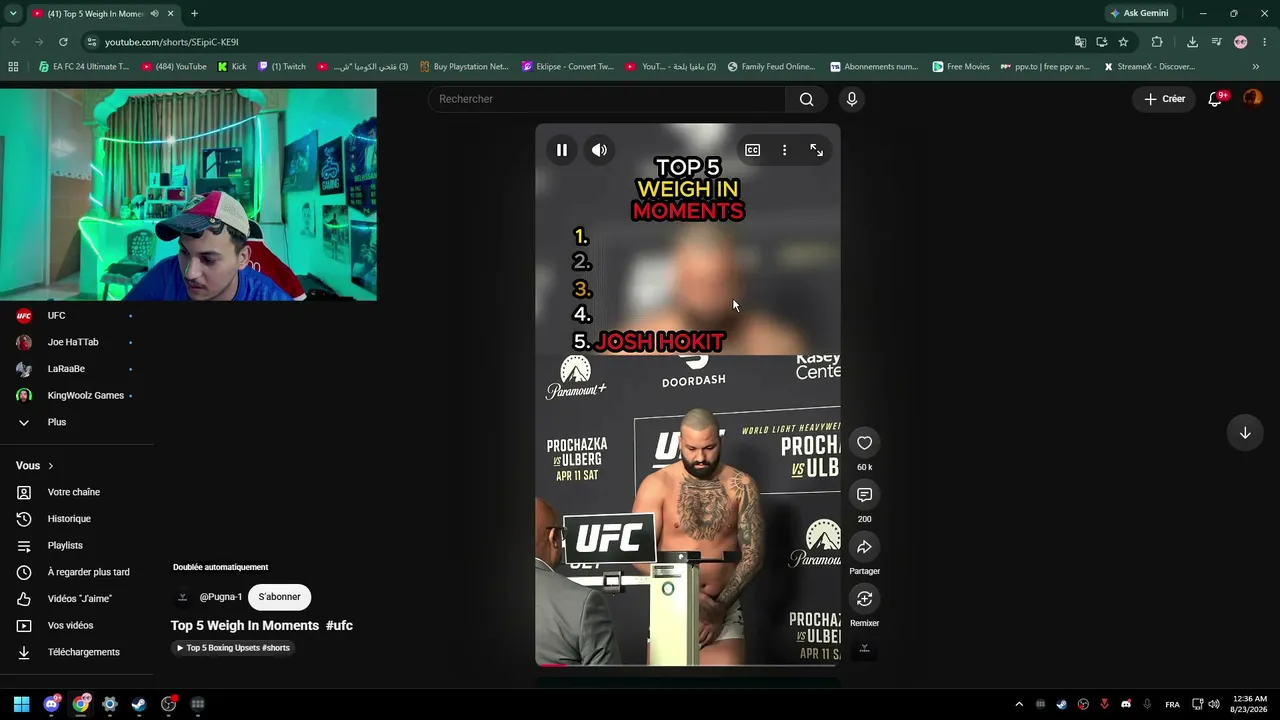Open Chrome downloads icon
This screenshot has height=720, width=1280.
click(1192, 42)
